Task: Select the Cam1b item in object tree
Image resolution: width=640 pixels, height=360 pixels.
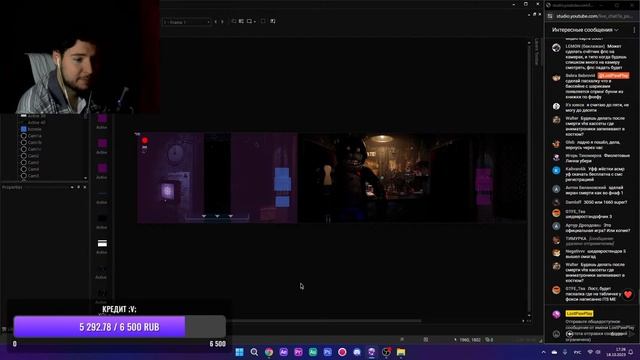Action: point(31,142)
